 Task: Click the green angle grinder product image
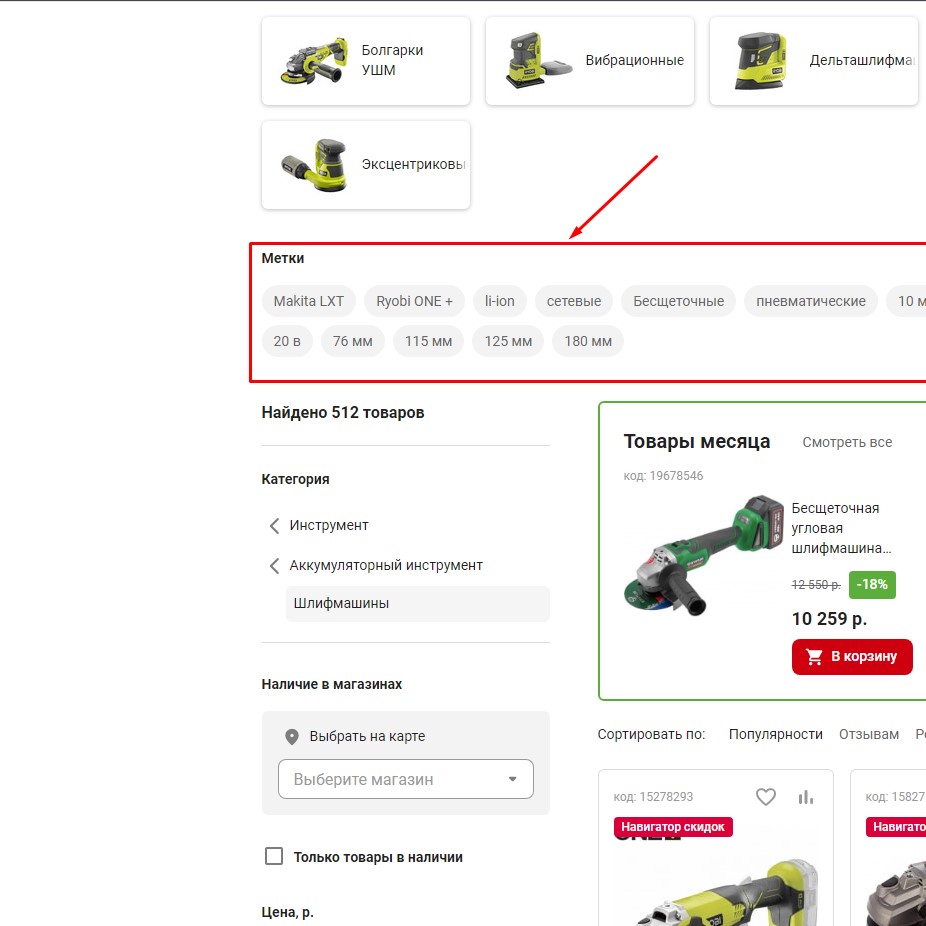[x=703, y=556]
